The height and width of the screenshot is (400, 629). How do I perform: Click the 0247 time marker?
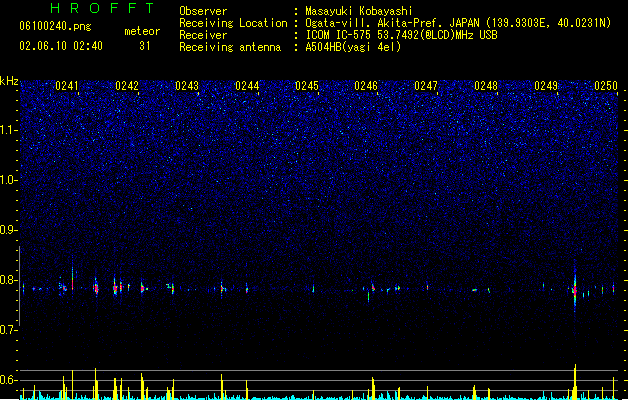pos(426,86)
